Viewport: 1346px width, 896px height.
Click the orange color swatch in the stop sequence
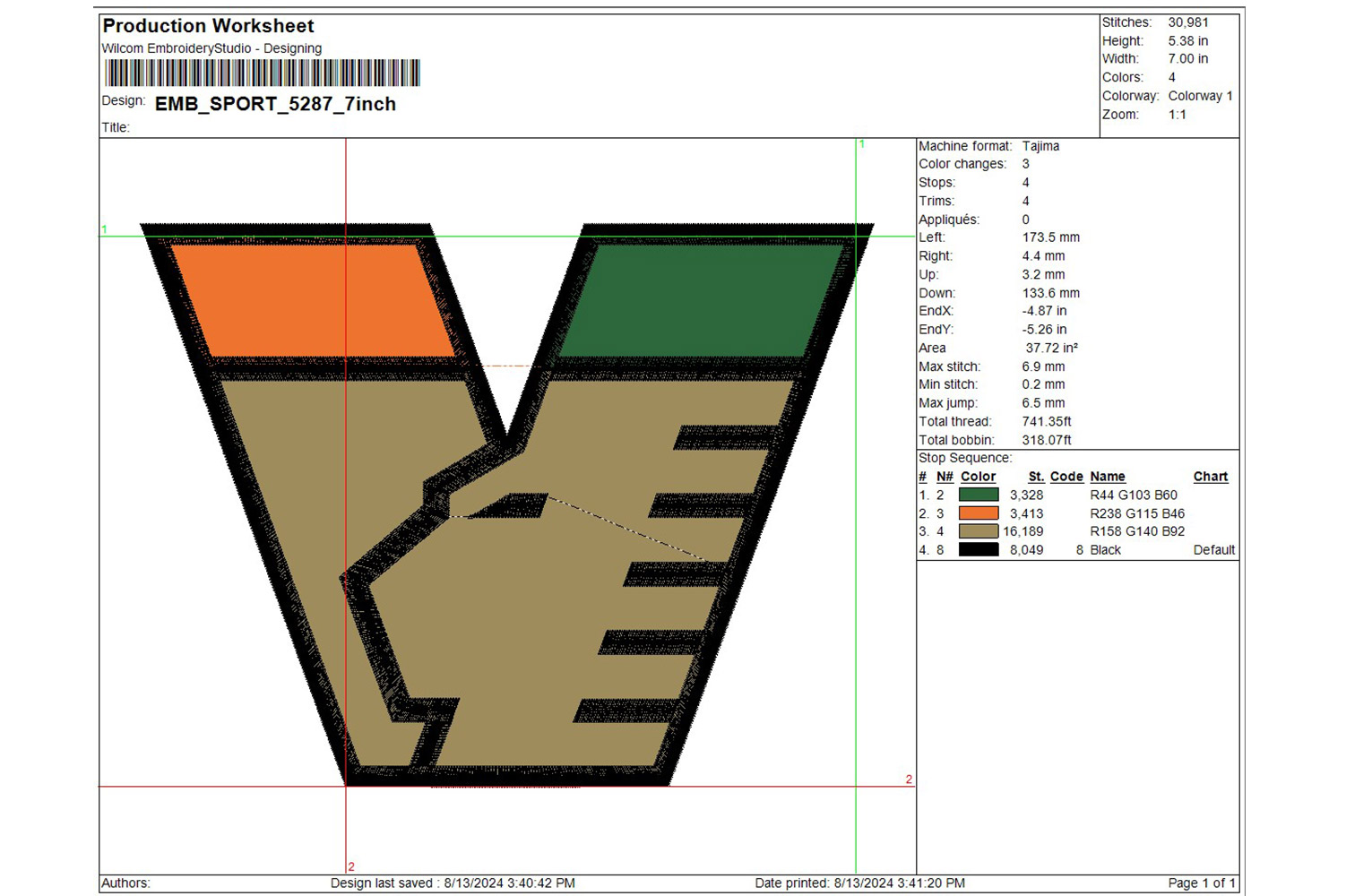click(979, 513)
